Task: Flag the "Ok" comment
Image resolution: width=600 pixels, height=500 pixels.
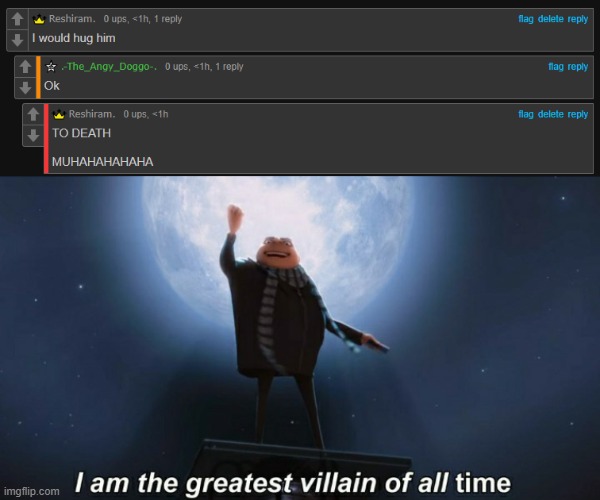Action: (x=556, y=67)
